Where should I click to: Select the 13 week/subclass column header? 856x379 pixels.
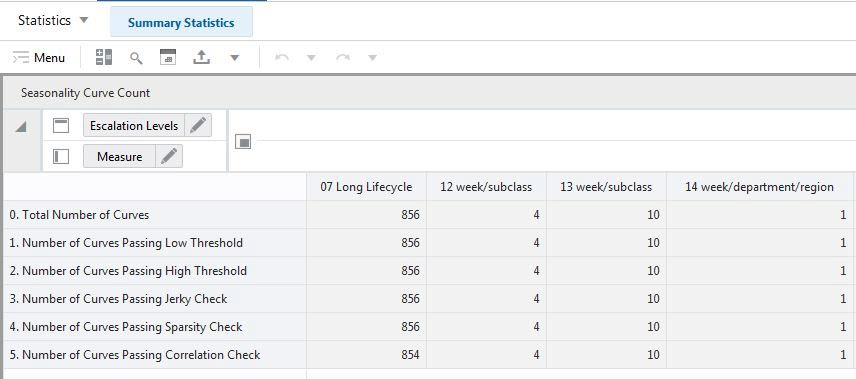[606, 187]
